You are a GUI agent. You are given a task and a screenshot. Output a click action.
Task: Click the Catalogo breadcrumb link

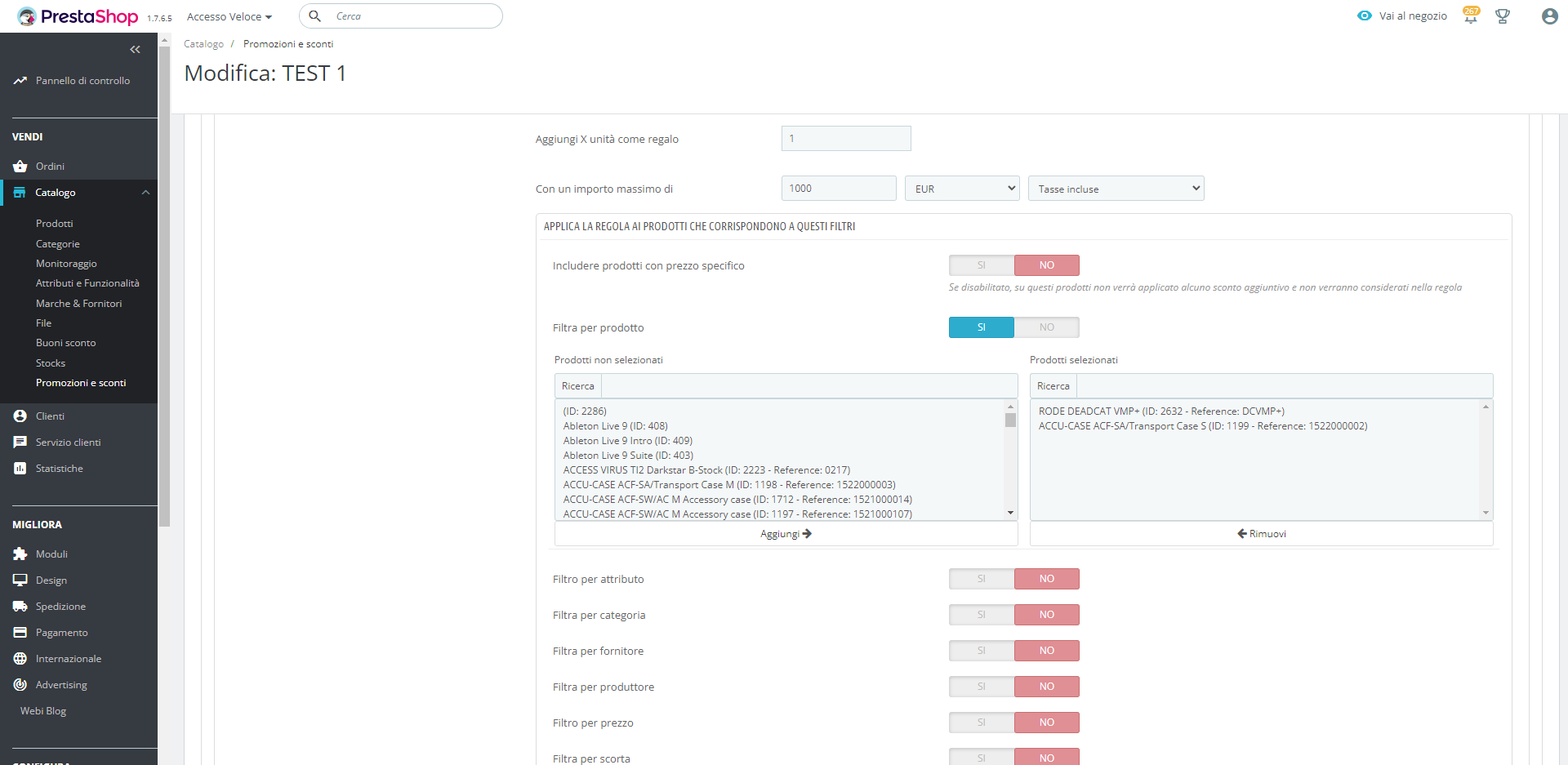[203, 44]
